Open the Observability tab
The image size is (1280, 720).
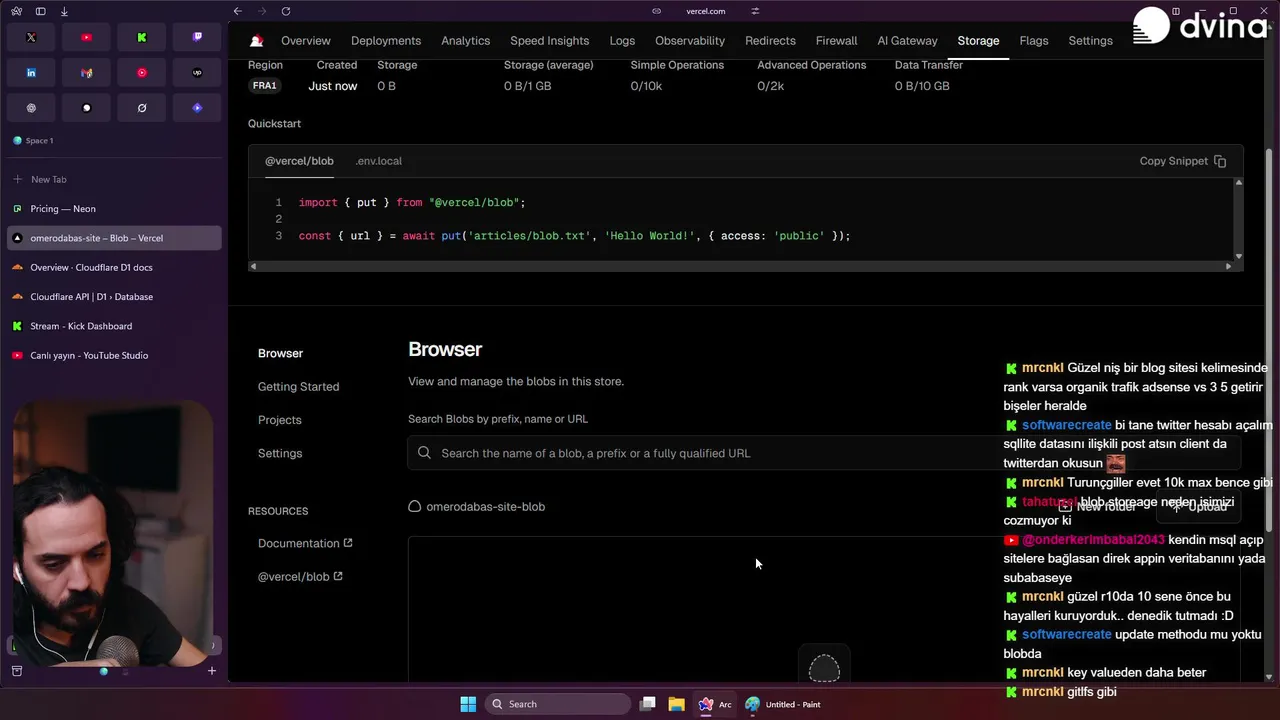tap(690, 41)
